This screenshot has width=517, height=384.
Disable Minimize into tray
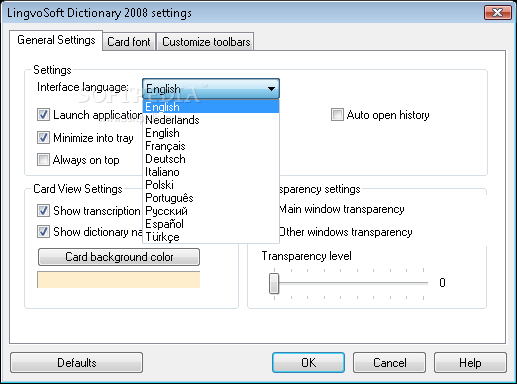43,137
